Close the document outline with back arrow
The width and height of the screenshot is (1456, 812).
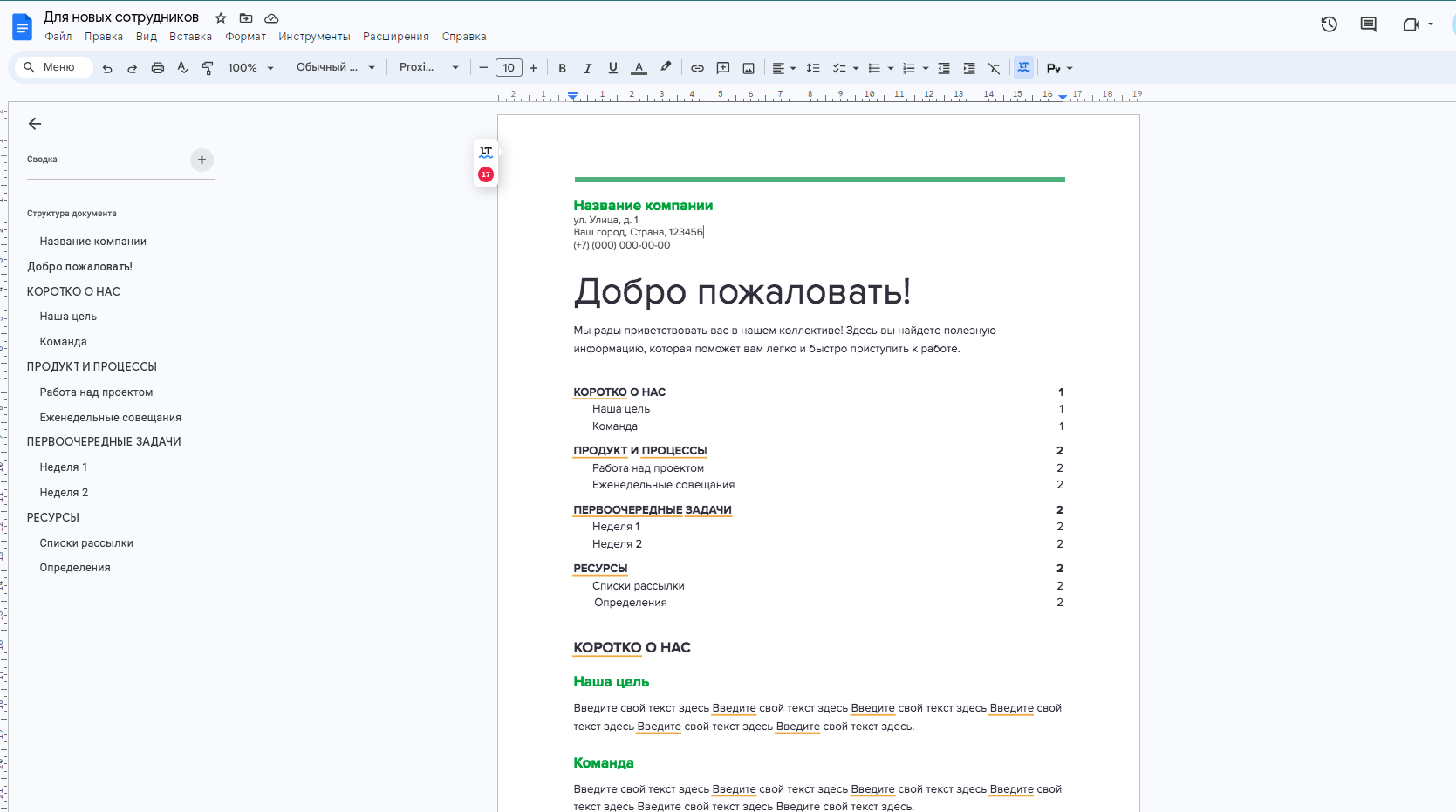click(35, 124)
